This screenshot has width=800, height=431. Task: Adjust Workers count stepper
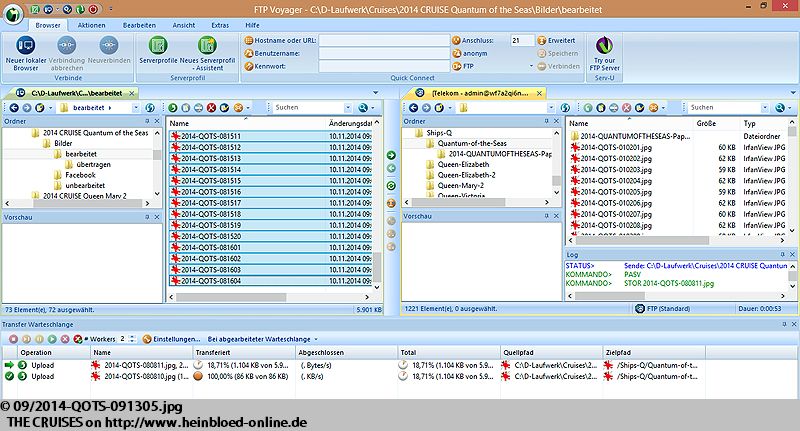[133, 339]
